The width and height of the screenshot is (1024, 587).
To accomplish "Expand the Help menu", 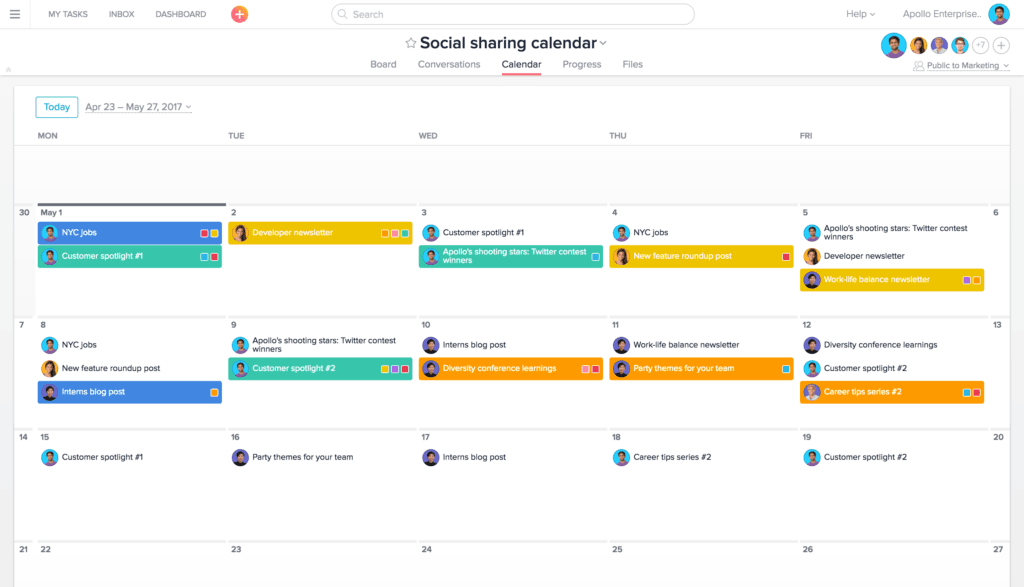I will (860, 14).
